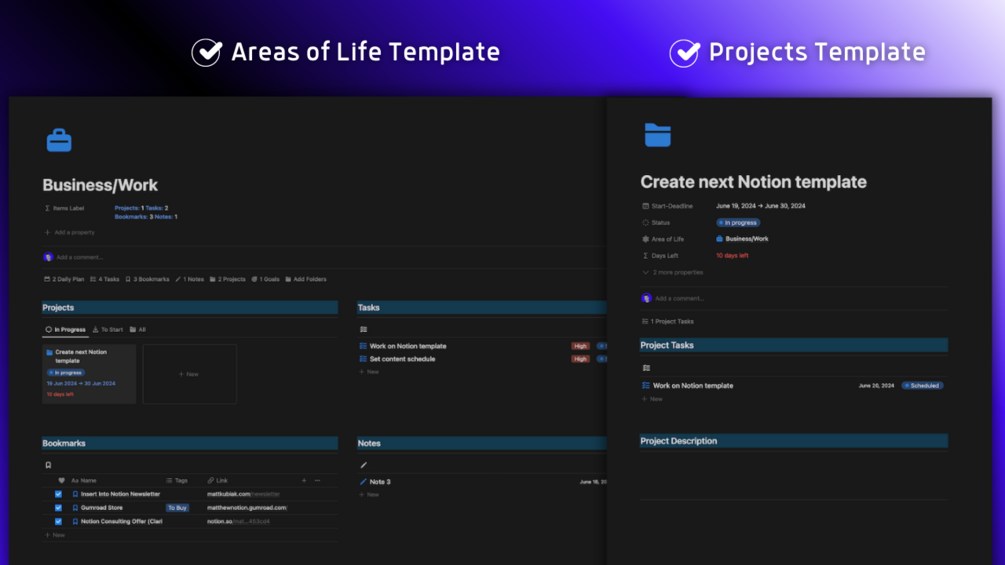Click the avatar beside Business/Work comment field
Viewport: 1005px width, 565px height.
pos(48,257)
